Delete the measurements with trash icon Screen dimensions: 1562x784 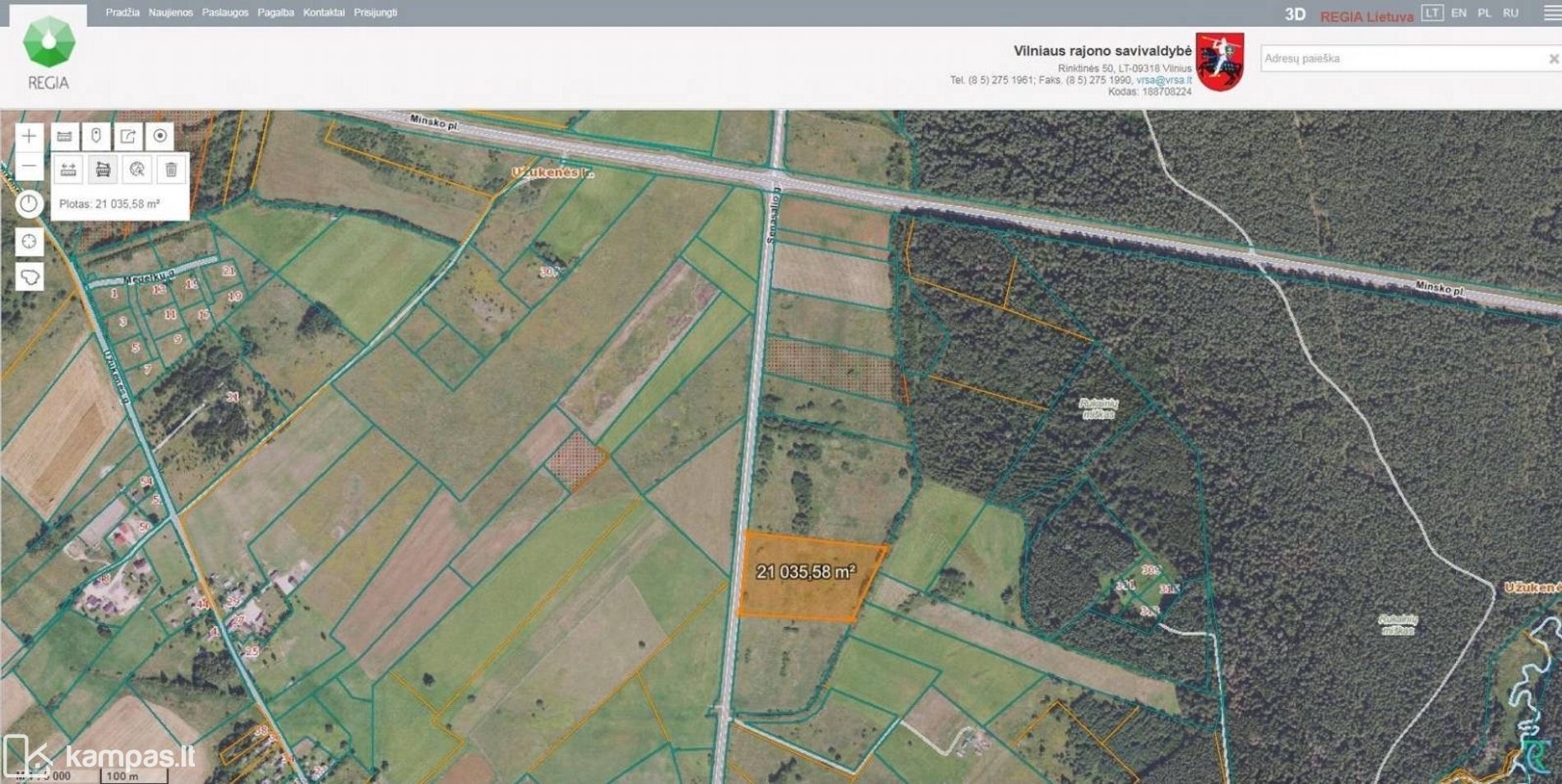[x=171, y=170]
